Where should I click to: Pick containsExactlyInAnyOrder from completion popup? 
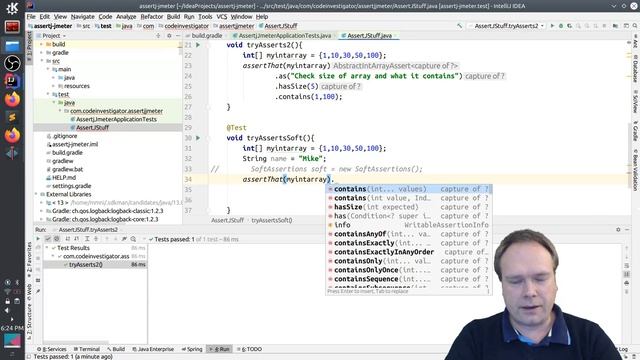coord(409,252)
